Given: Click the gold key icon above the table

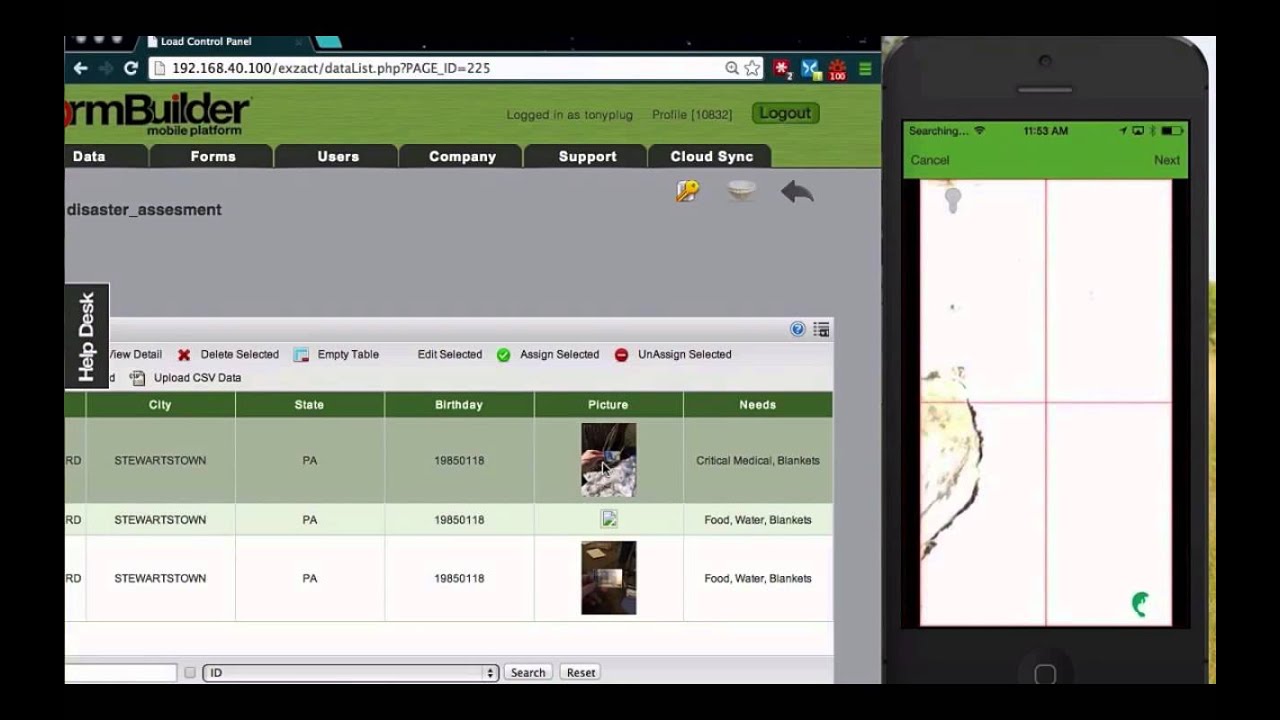Looking at the screenshot, I should (687, 191).
